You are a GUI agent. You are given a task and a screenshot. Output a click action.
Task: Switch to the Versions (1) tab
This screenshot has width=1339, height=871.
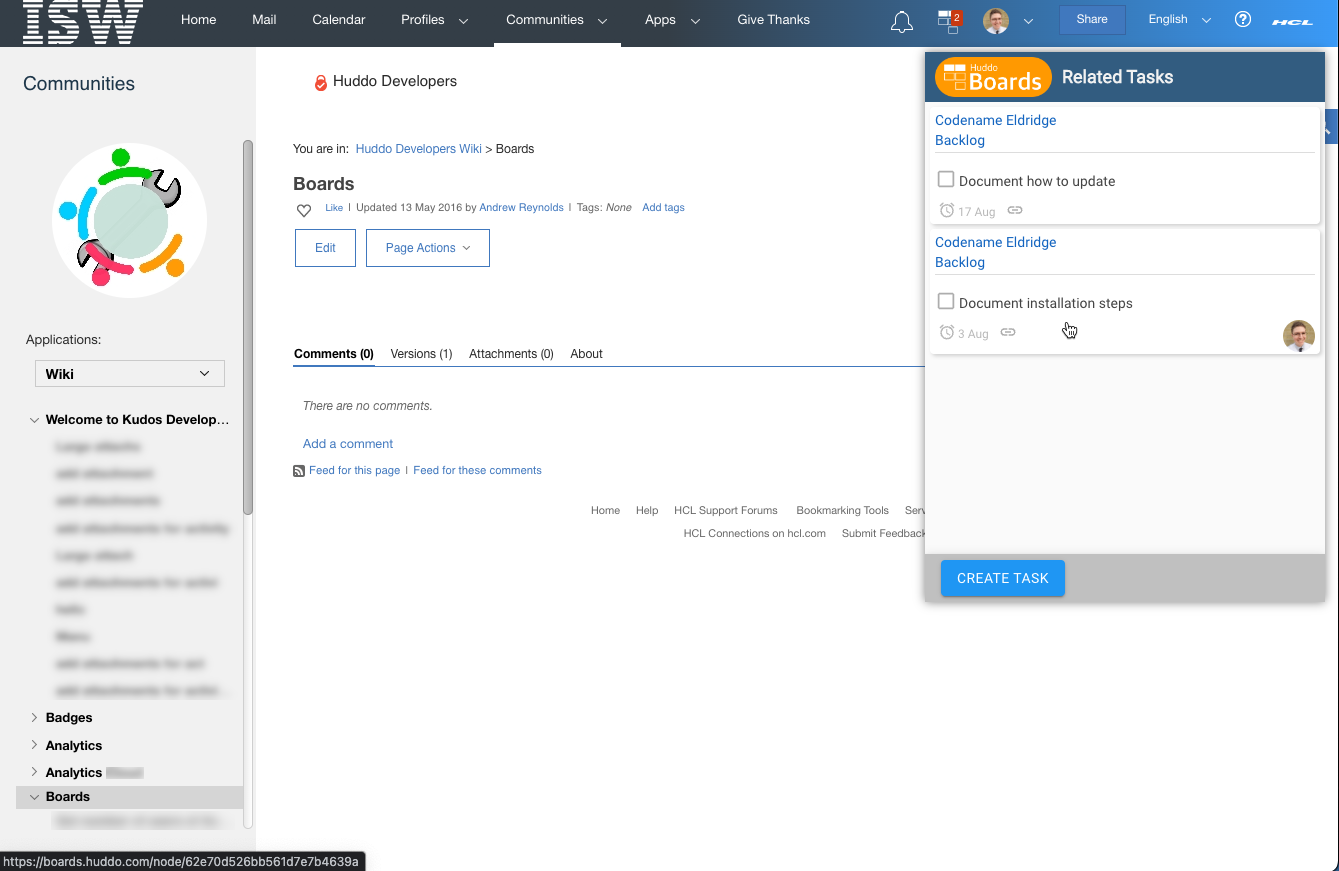click(x=421, y=354)
